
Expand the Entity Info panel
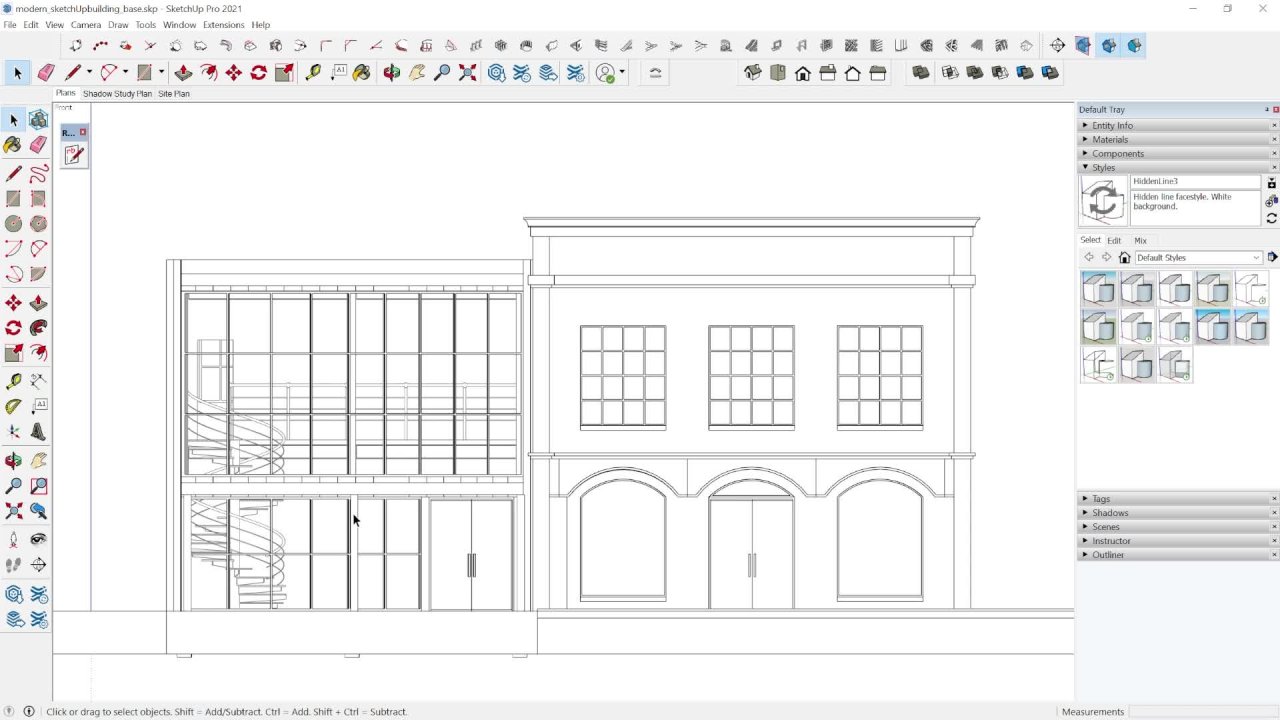(1112, 126)
